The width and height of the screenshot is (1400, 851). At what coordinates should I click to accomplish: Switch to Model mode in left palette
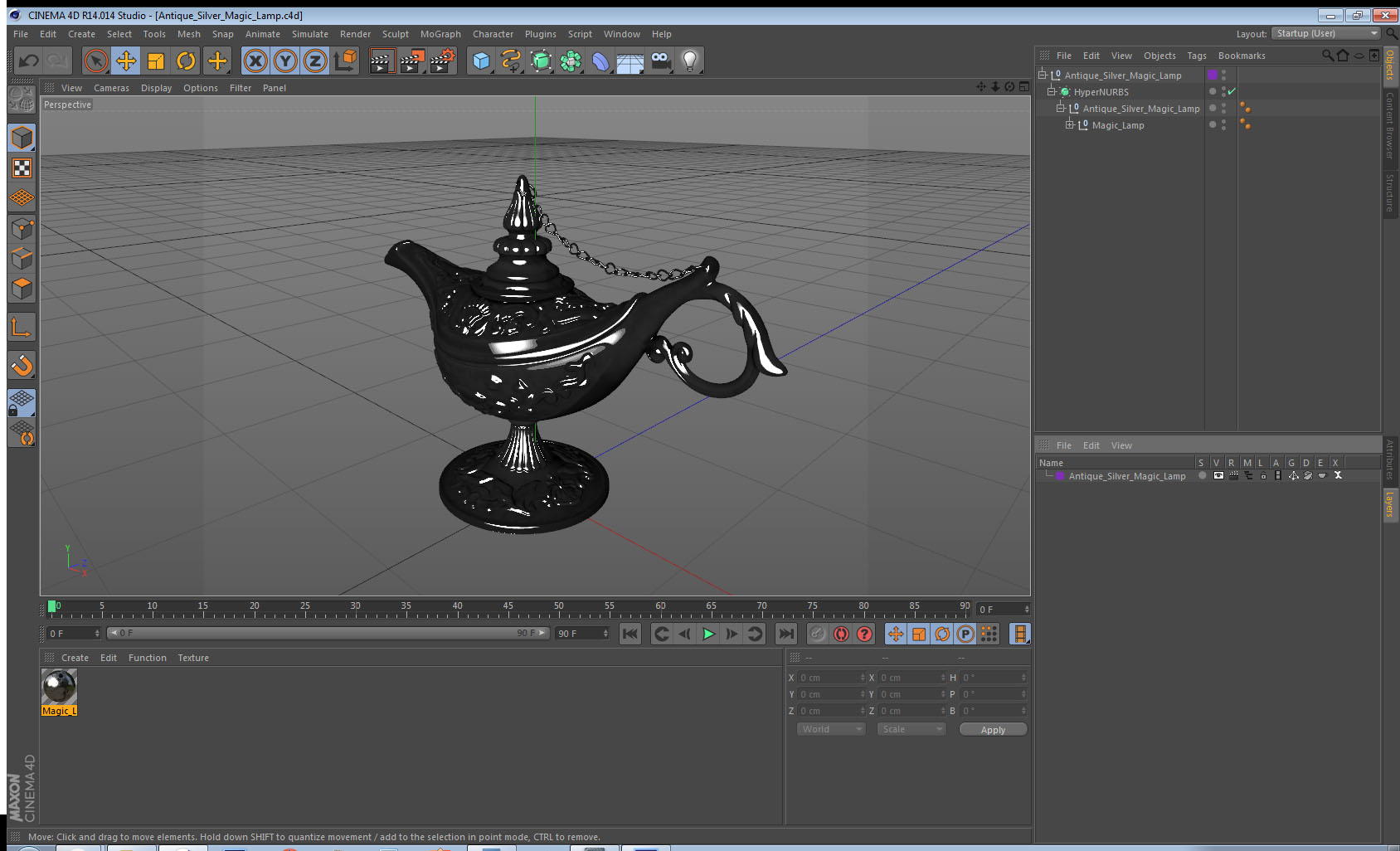(x=22, y=138)
